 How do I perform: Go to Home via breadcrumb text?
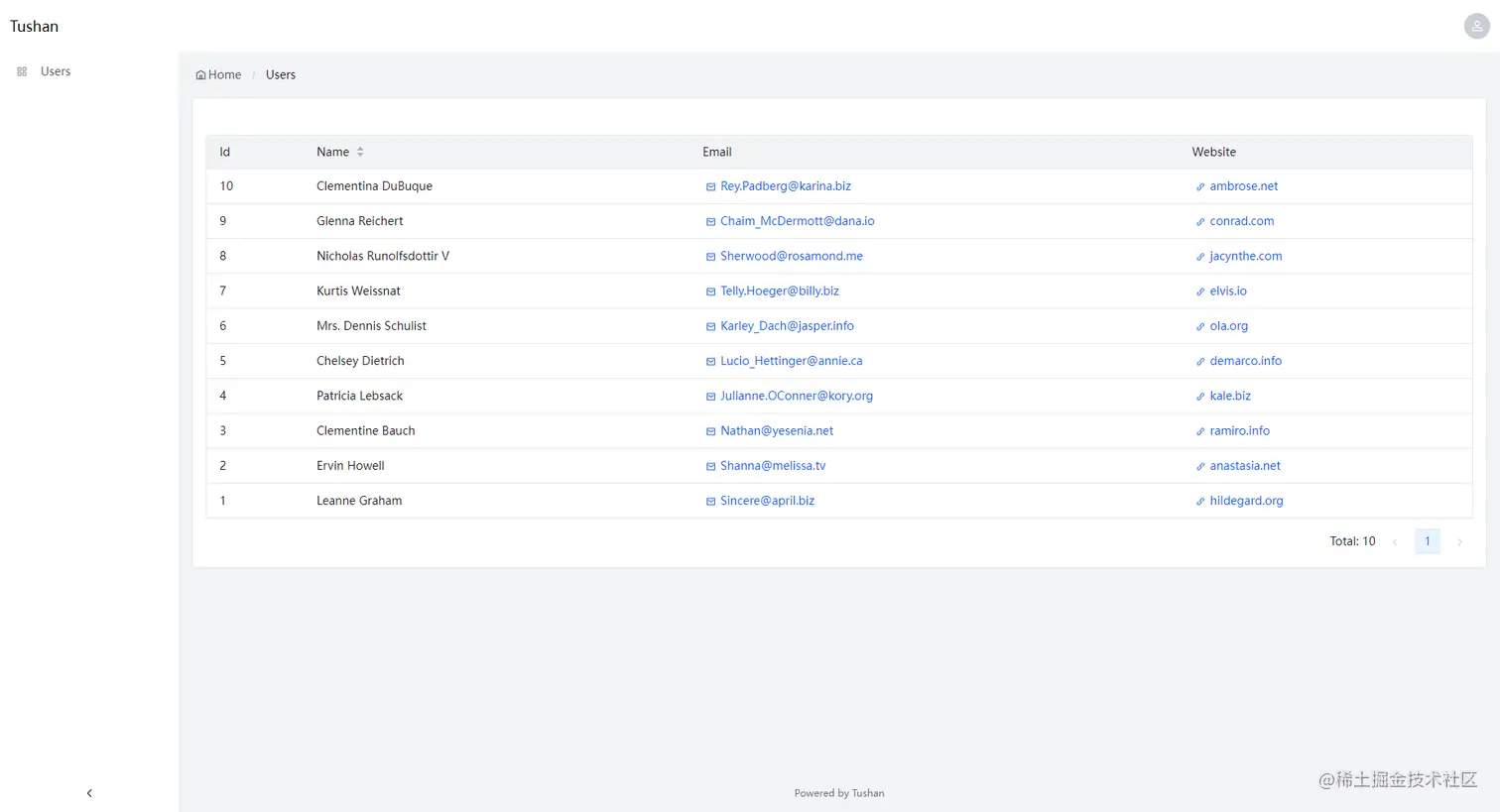click(x=224, y=74)
